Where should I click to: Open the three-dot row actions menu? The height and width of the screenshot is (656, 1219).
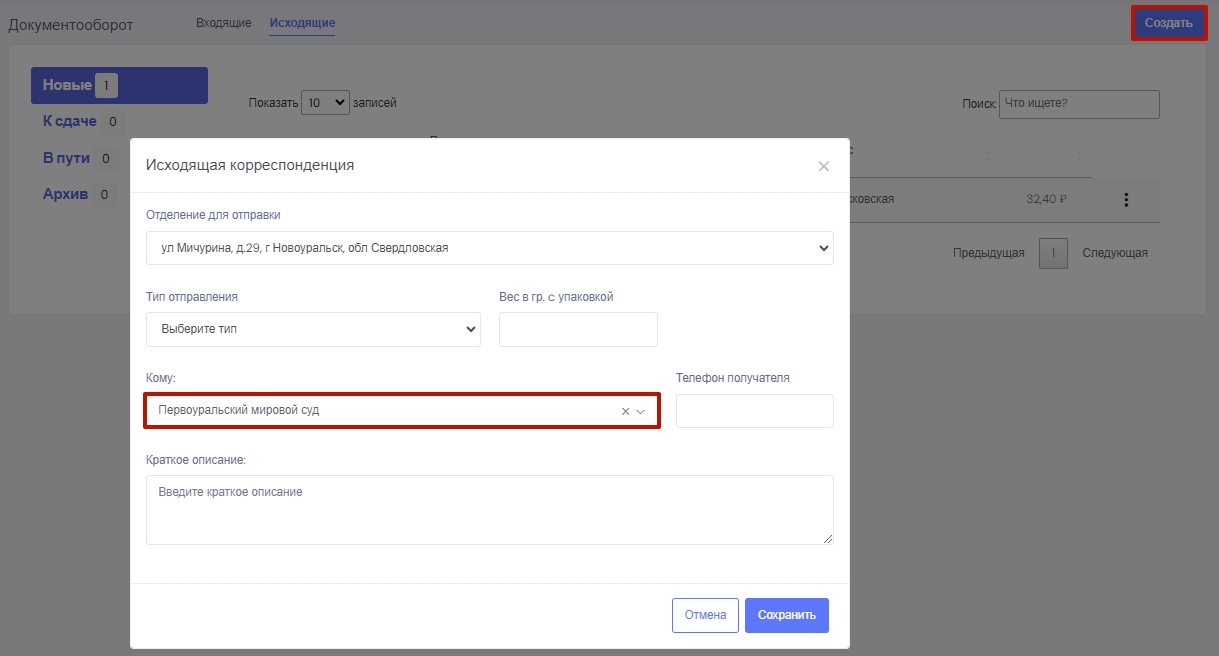coord(1126,200)
